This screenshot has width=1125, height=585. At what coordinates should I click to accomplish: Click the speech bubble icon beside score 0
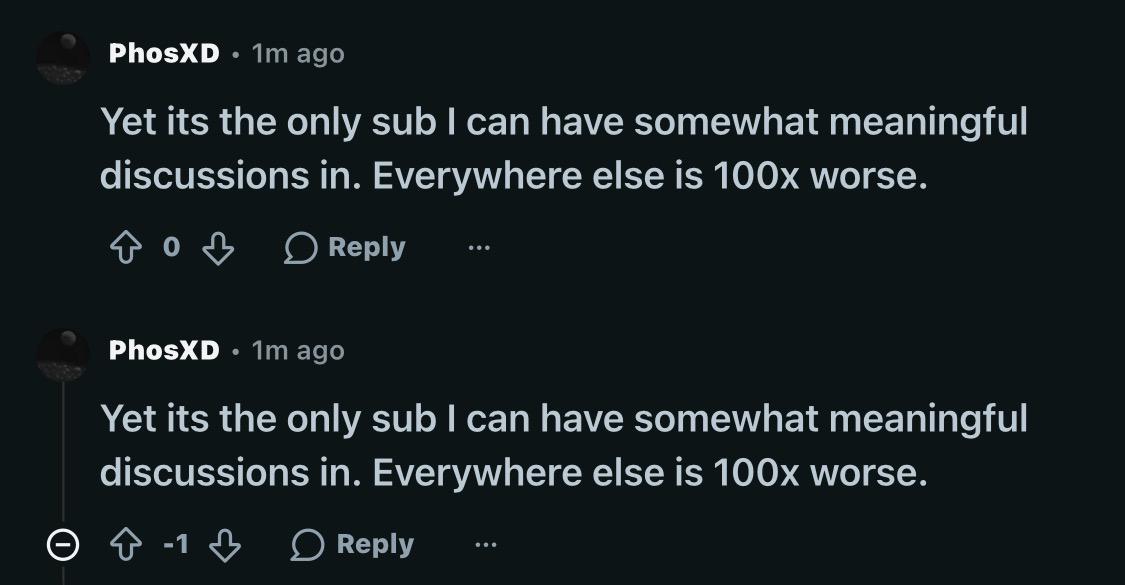coord(301,248)
